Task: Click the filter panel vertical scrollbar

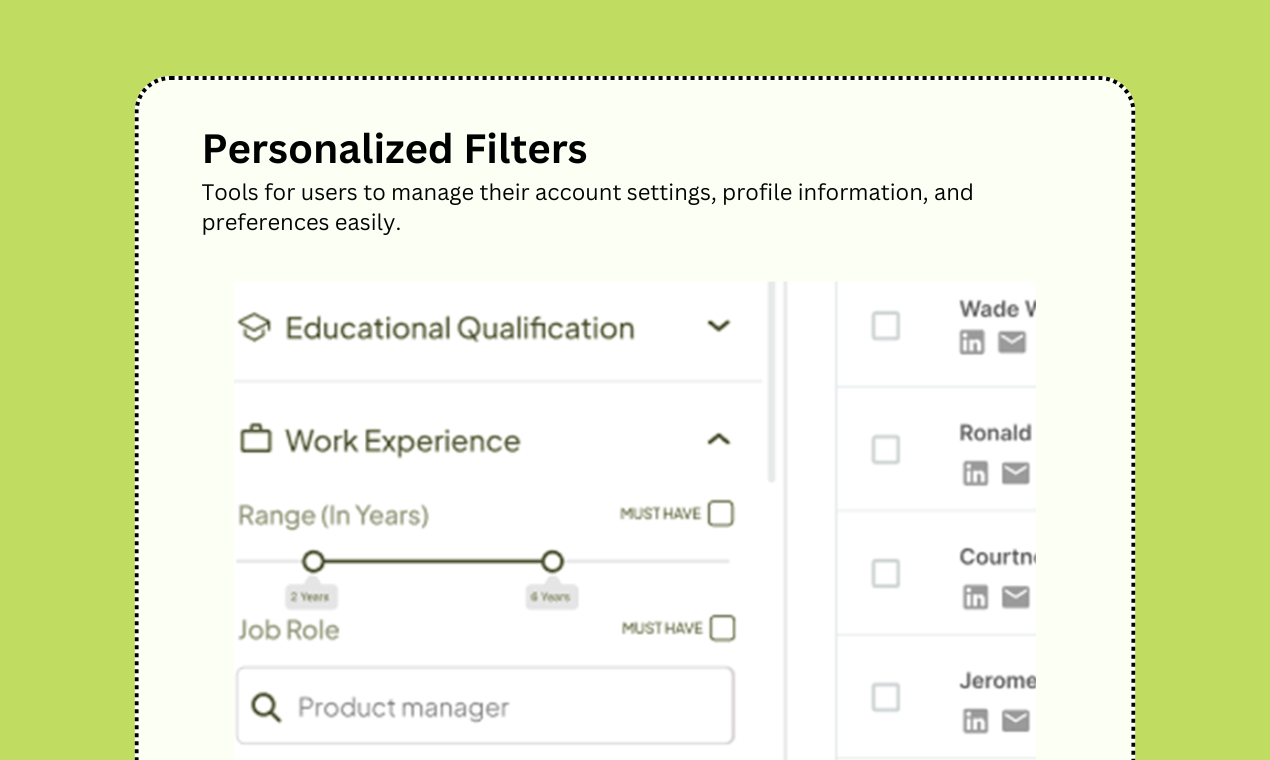Action: coord(771,380)
